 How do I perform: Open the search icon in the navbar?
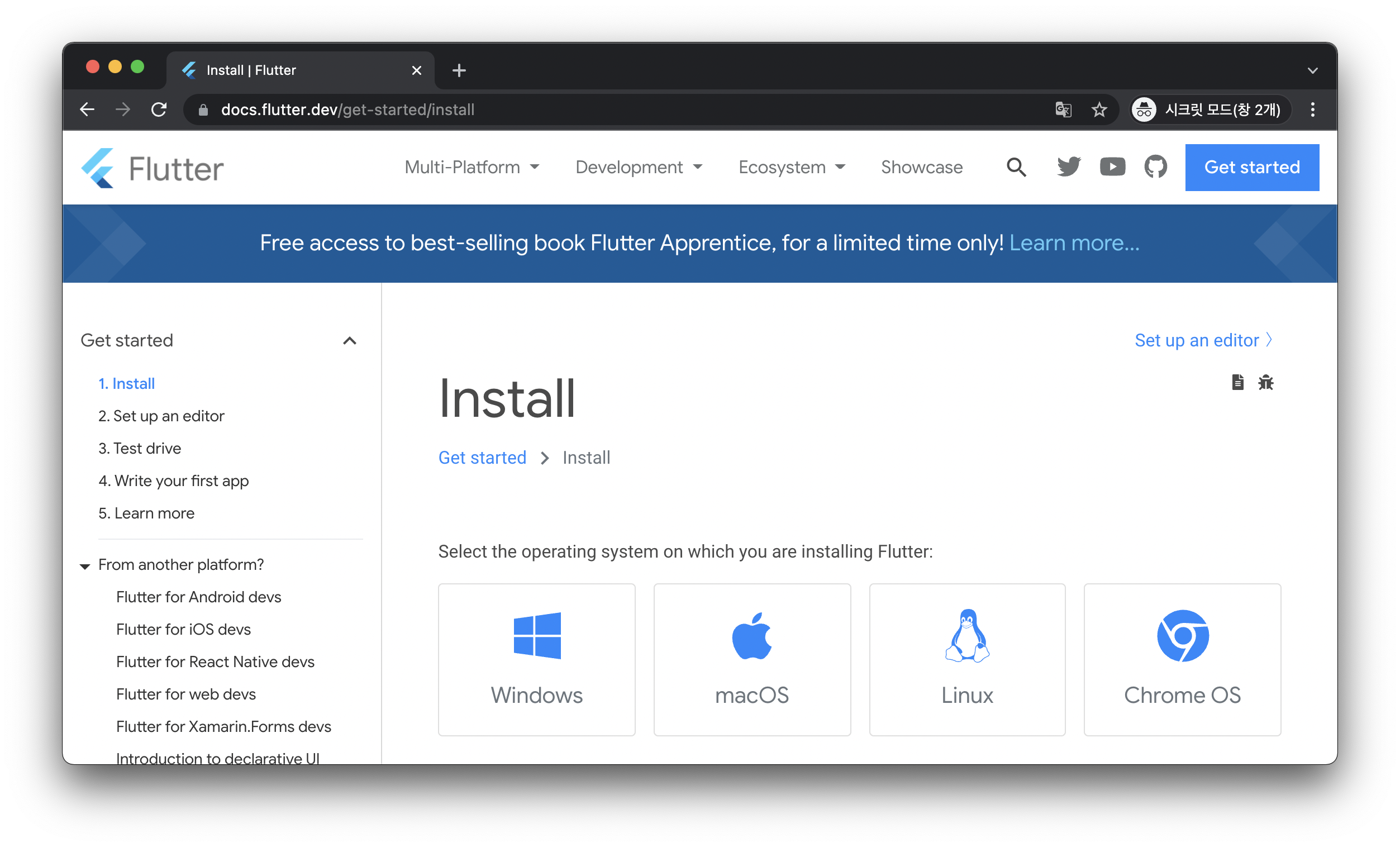tap(1016, 167)
